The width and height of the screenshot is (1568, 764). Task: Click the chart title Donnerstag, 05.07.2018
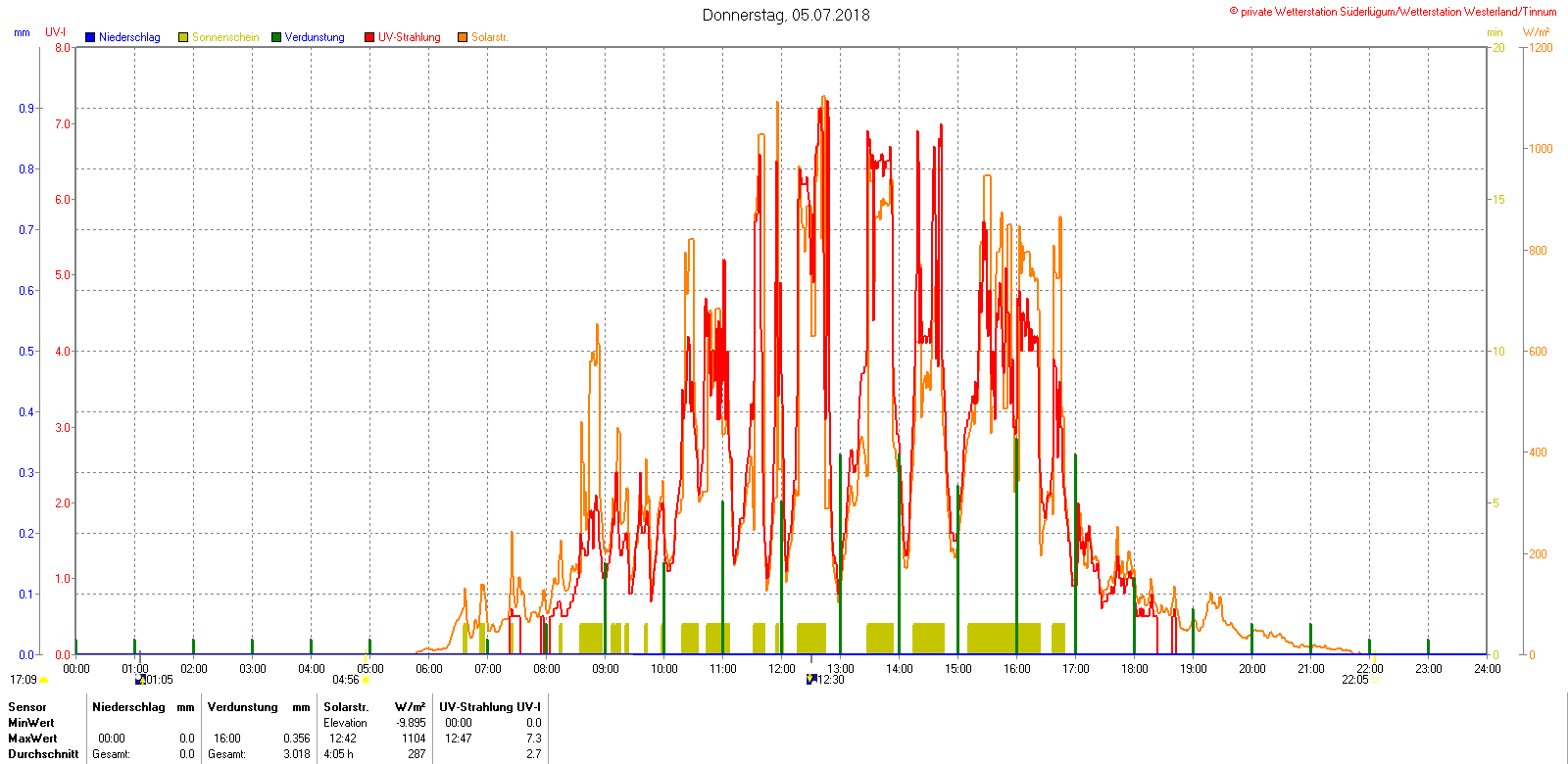(x=786, y=15)
